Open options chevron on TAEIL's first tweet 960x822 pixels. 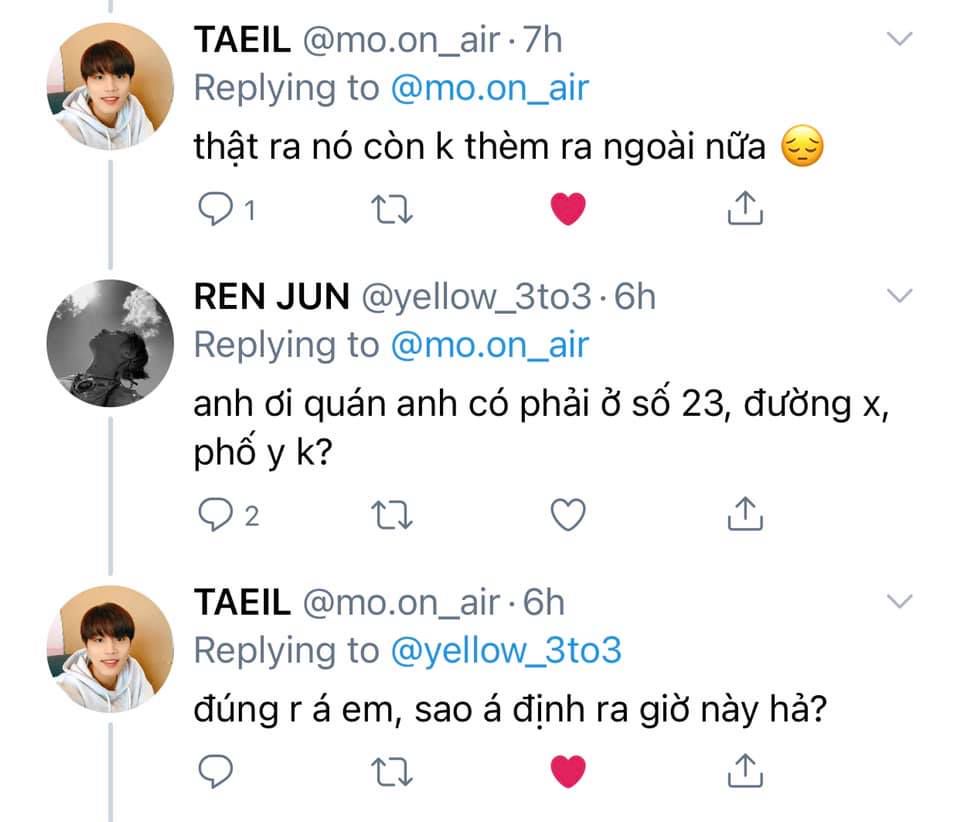[x=901, y=39]
